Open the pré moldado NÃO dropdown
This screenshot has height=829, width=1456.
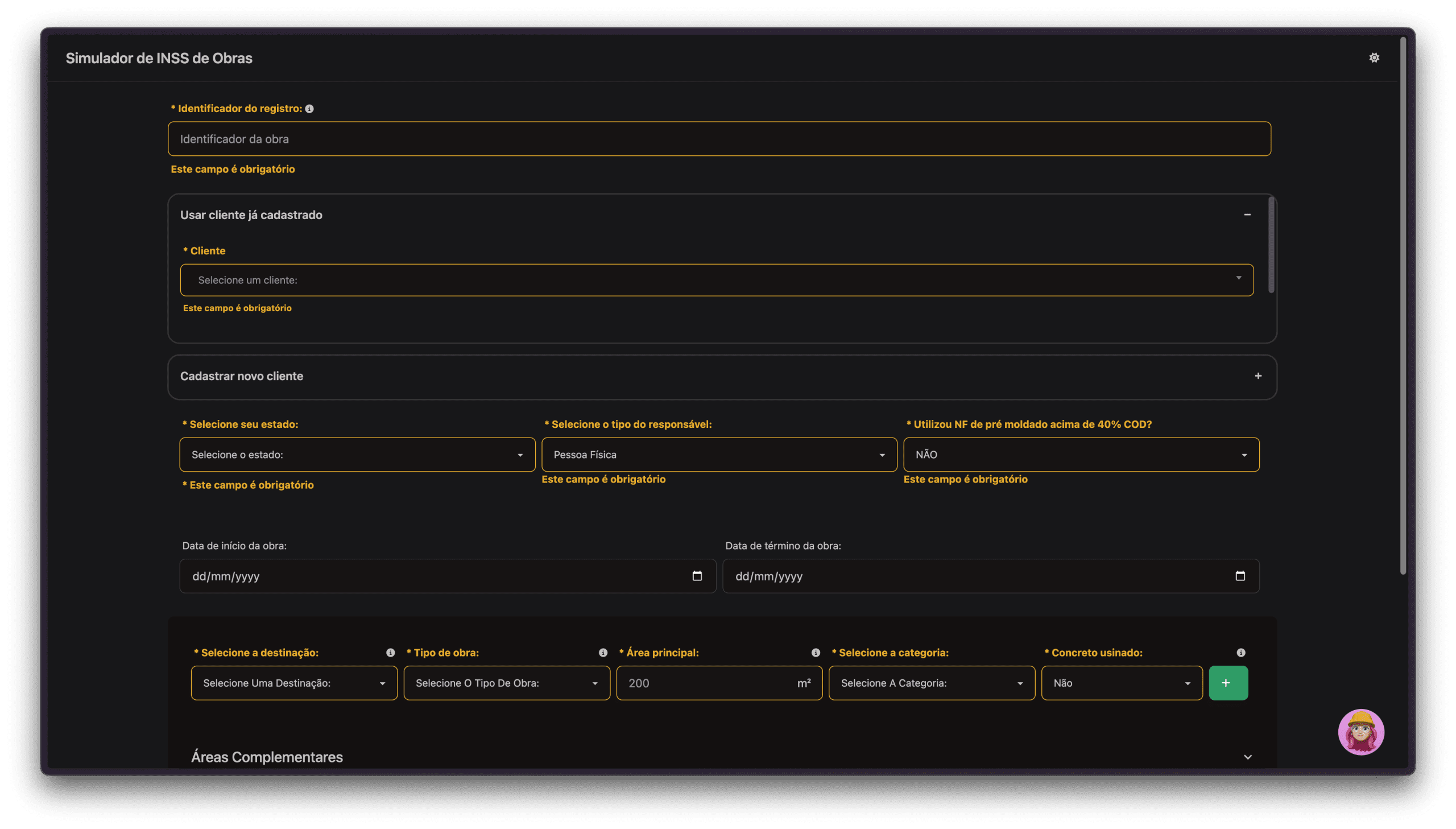pos(1081,455)
